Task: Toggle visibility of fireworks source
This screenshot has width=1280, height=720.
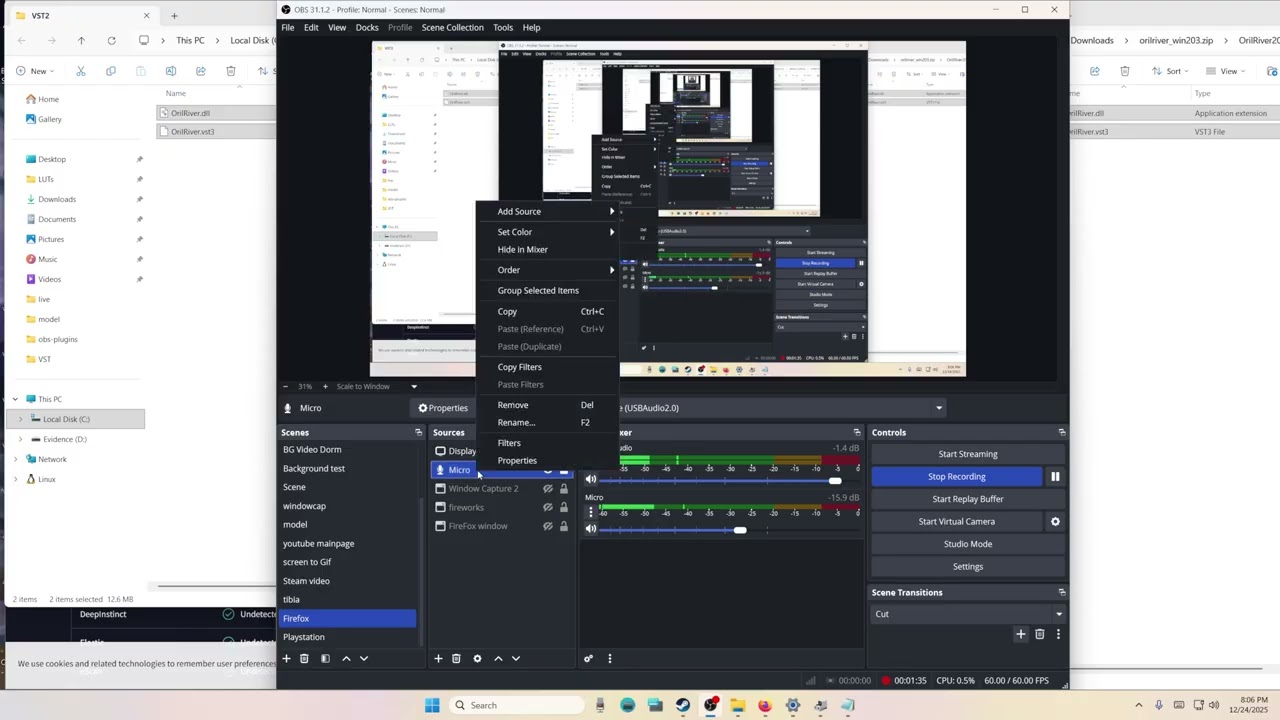Action: pos(547,507)
